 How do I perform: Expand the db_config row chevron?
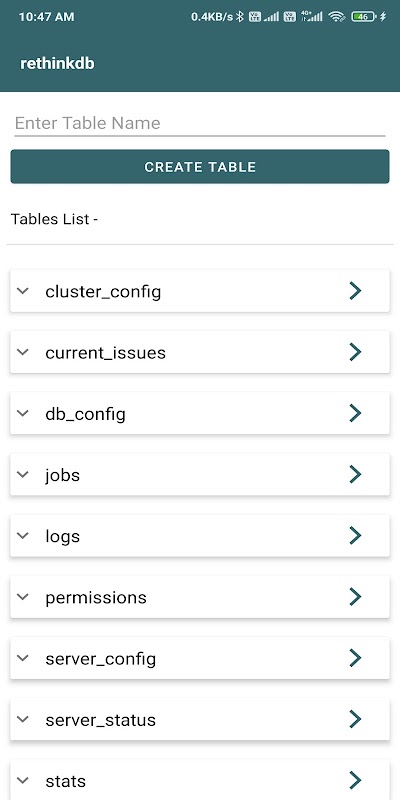tap(22, 413)
